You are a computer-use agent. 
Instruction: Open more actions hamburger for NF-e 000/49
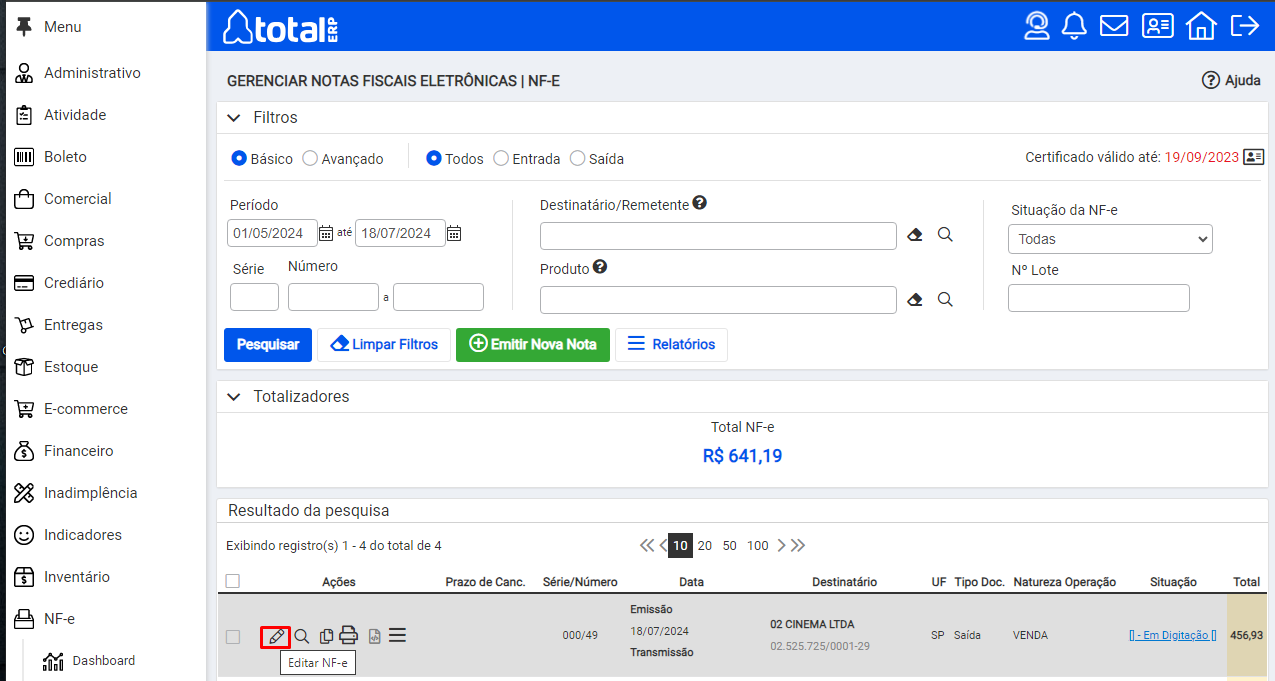pyautogui.click(x=397, y=635)
